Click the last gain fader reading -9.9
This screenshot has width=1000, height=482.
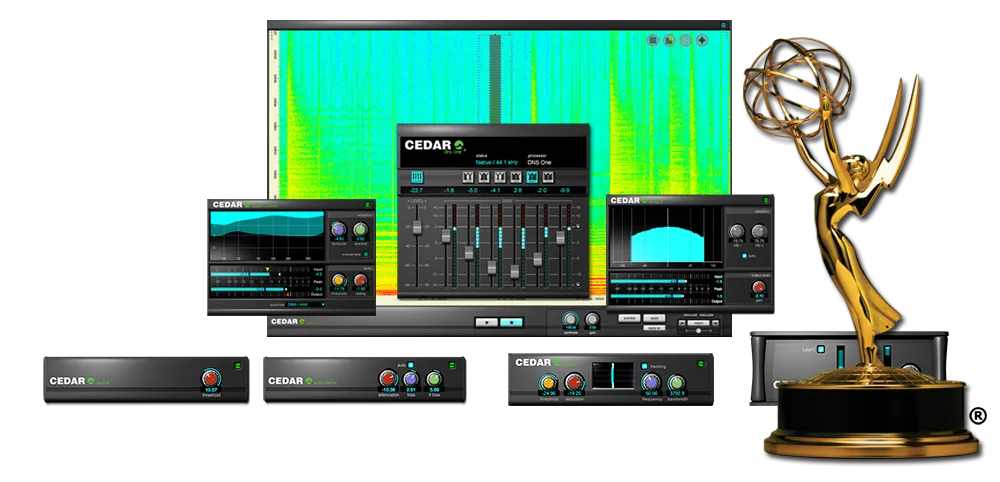click(x=561, y=237)
